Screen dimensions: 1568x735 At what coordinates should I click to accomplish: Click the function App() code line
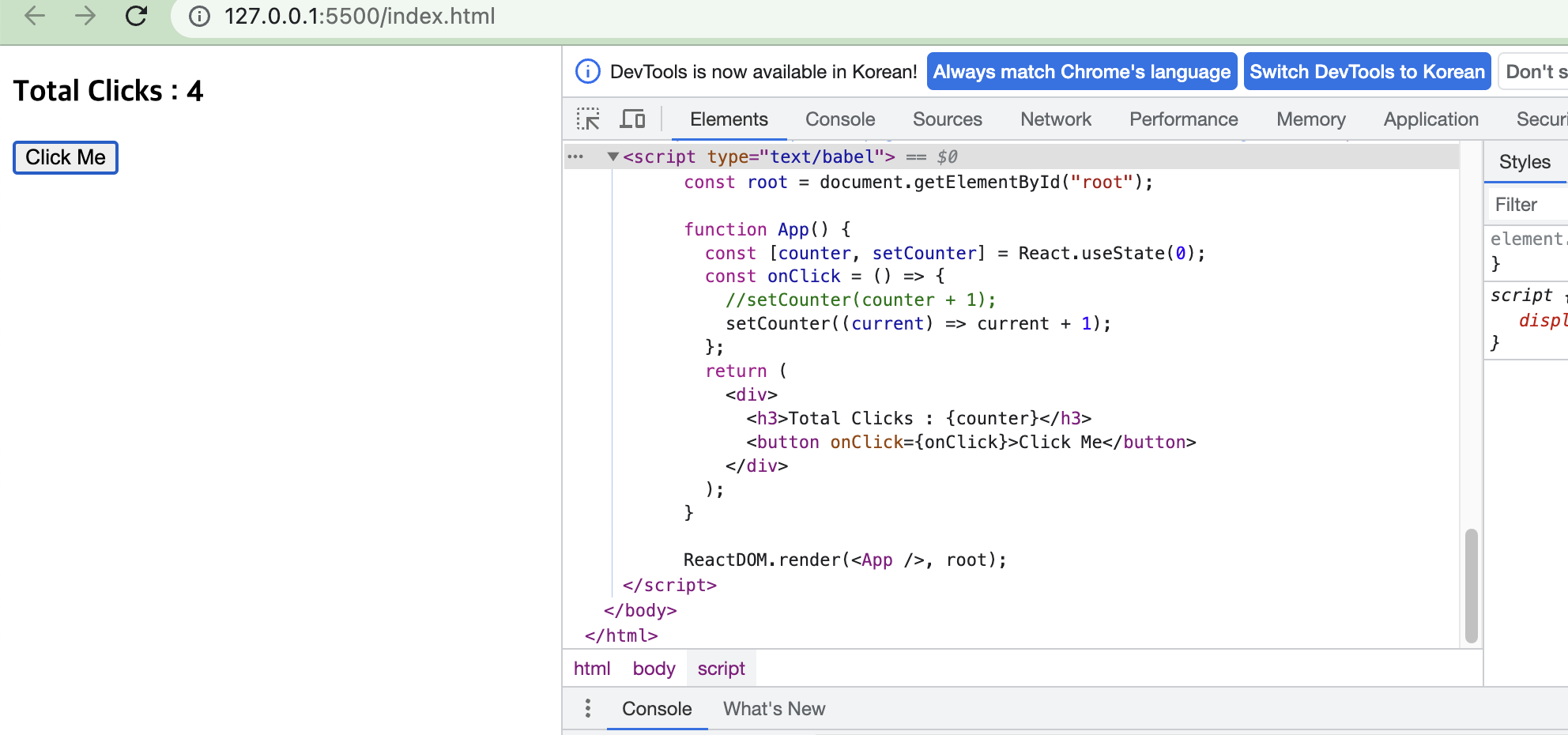[x=767, y=229]
